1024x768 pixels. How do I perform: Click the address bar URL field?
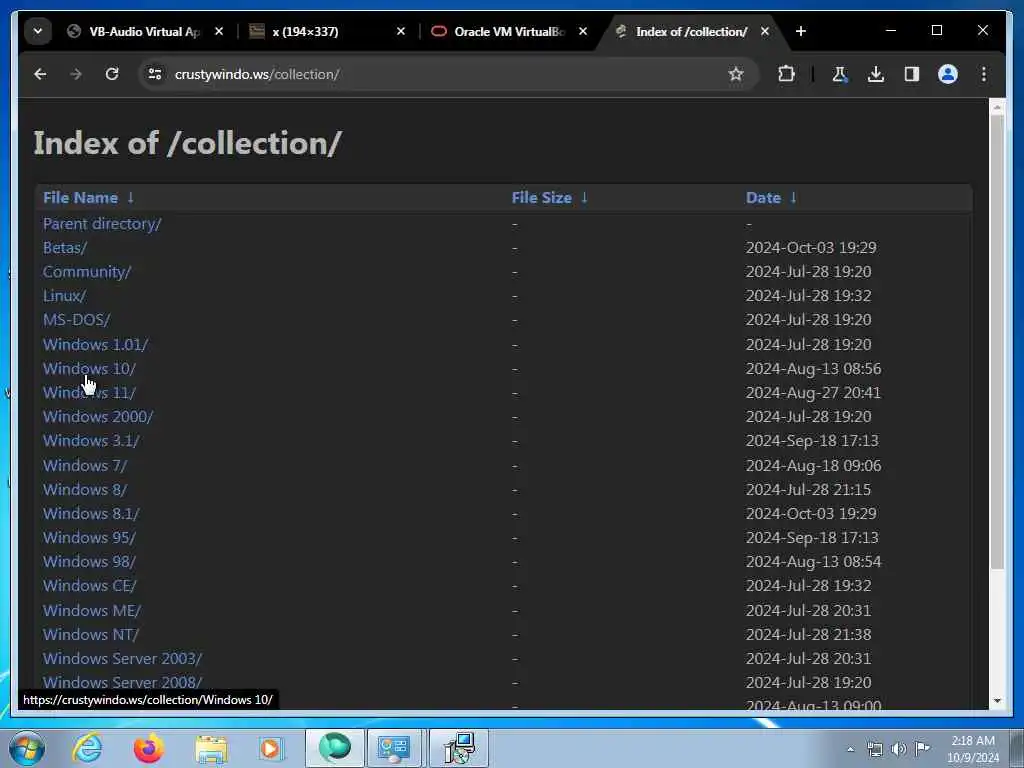click(x=444, y=74)
